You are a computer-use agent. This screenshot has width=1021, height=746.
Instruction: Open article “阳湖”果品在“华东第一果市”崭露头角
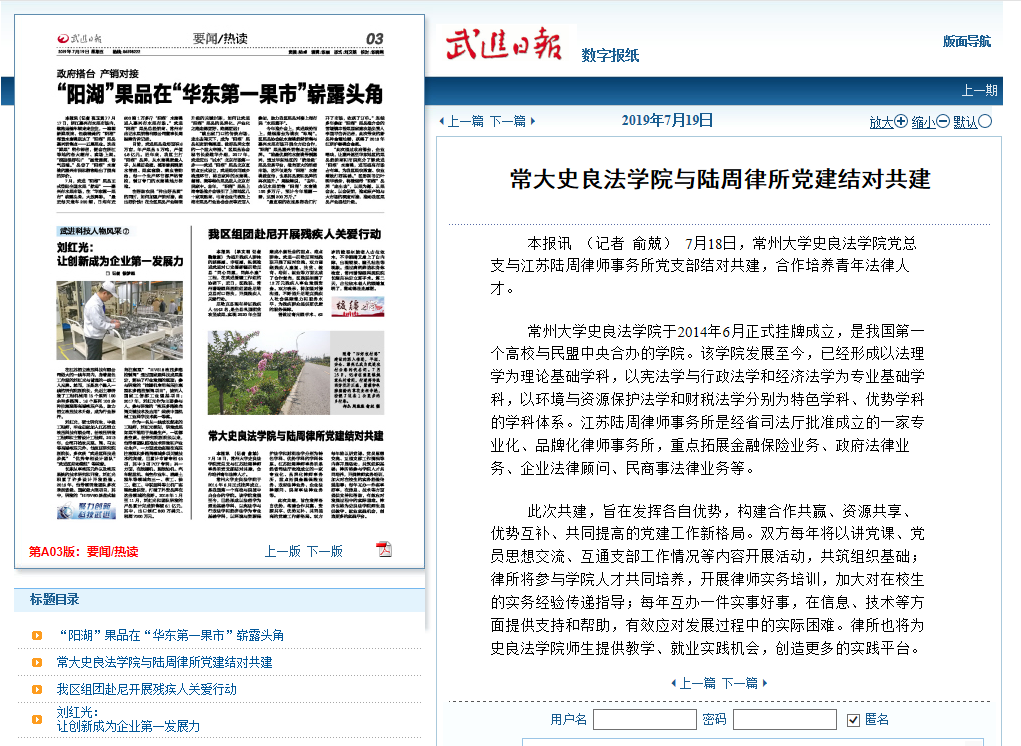click(x=171, y=635)
